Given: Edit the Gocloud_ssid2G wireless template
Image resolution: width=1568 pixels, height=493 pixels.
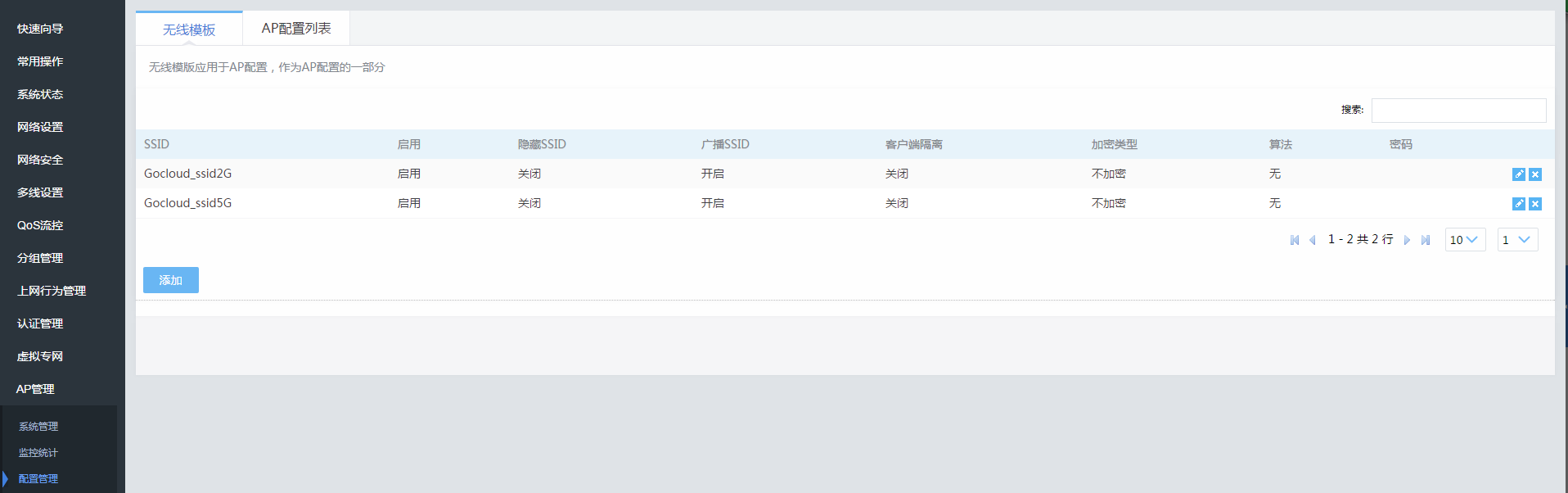Looking at the screenshot, I should pyautogui.click(x=1518, y=174).
